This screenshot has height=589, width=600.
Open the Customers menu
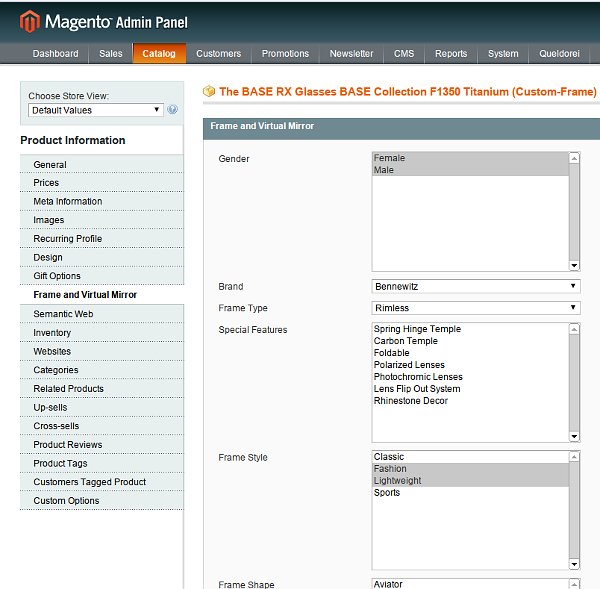pyautogui.click(x=218, y=54)
